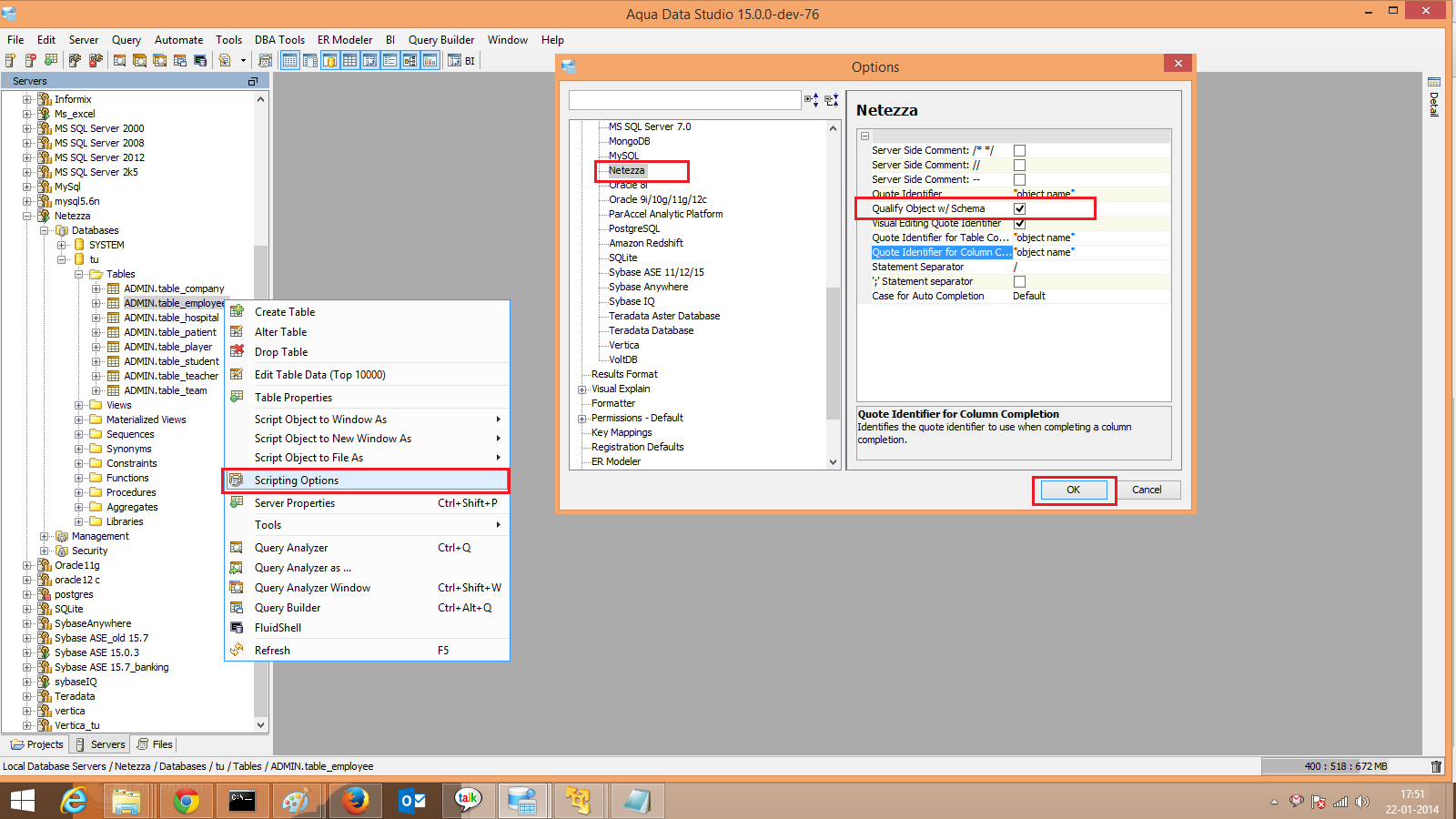This screenshot has width=1456, height=819.
Task: Click OK in the Options dialog
Action: pyautogui.click(x=1073, y=490)
